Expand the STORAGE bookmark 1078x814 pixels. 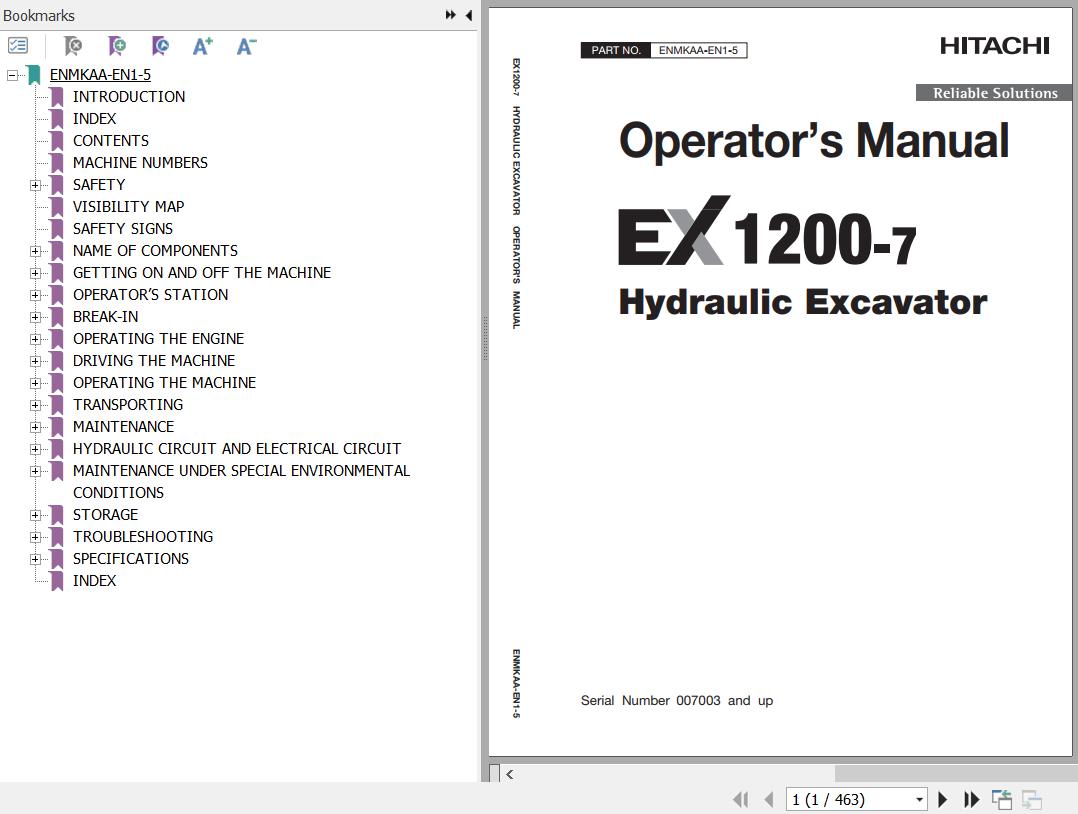pos(35,515)
